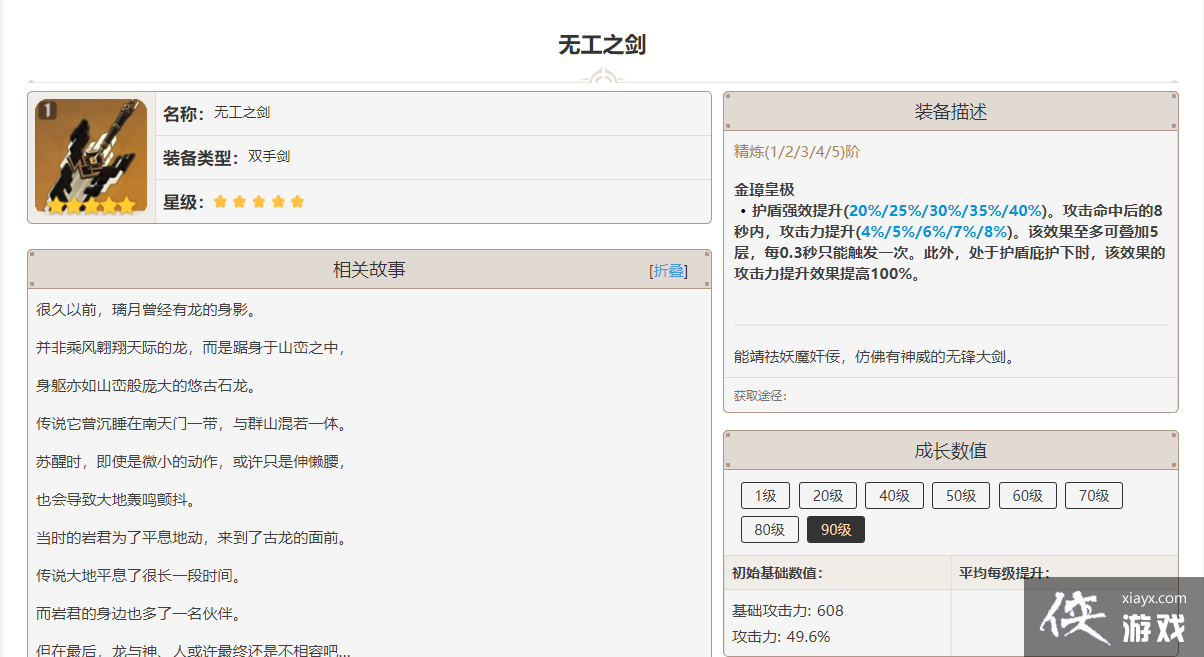This screenshot has height=657, width=1204.
Task: Click the 装备描述 panel header
Action: coord(950,112)
